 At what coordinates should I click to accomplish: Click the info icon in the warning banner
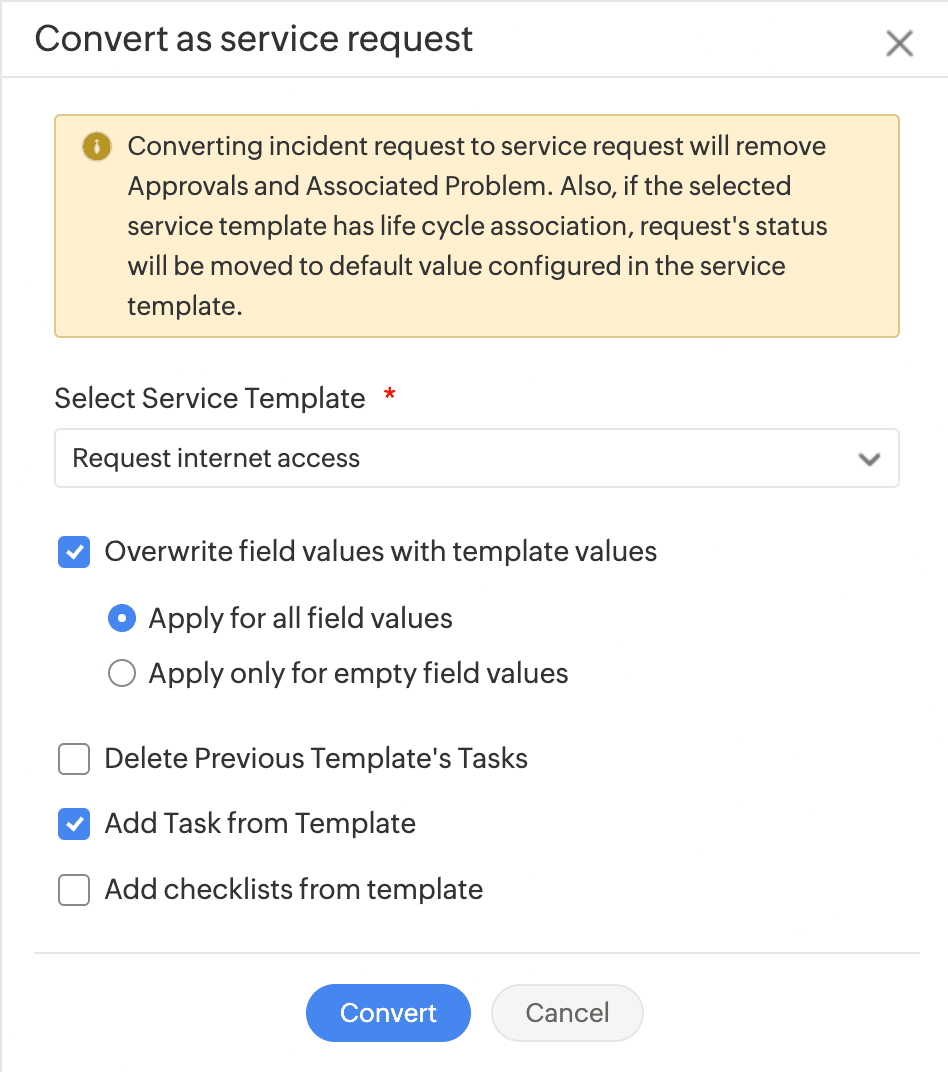96,147
